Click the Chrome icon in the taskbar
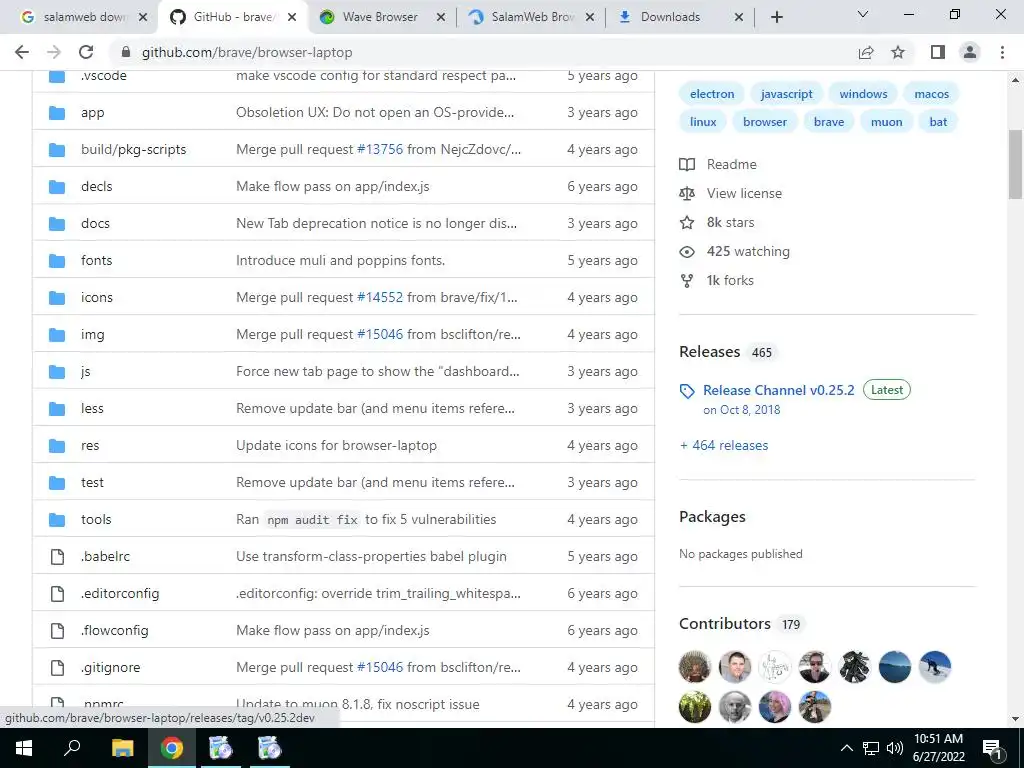1024x768 pixels. pyautogui.click(x=172, y=748)
